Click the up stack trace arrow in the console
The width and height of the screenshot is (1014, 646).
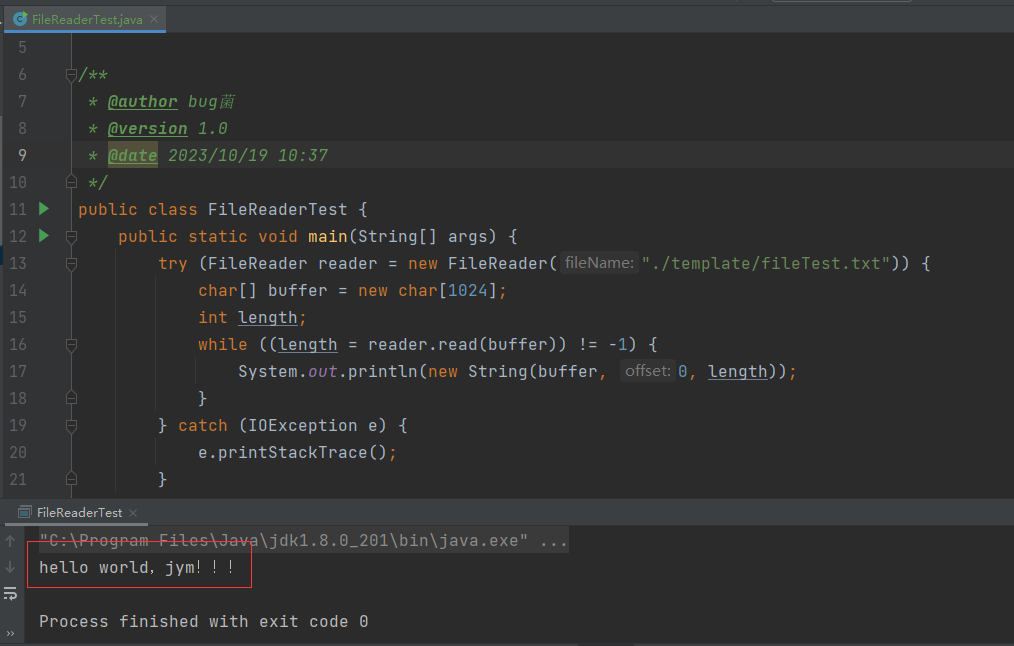[10, 541]
